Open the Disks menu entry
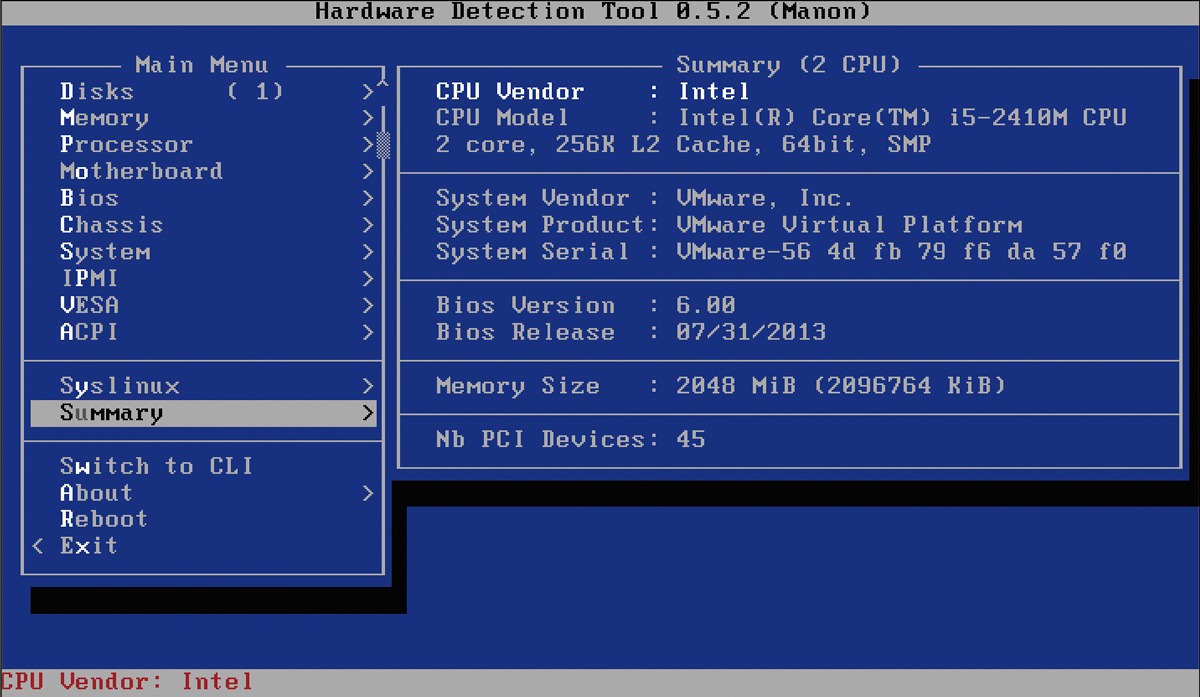This screenshot has width=1200, height=697. [204, 92]
